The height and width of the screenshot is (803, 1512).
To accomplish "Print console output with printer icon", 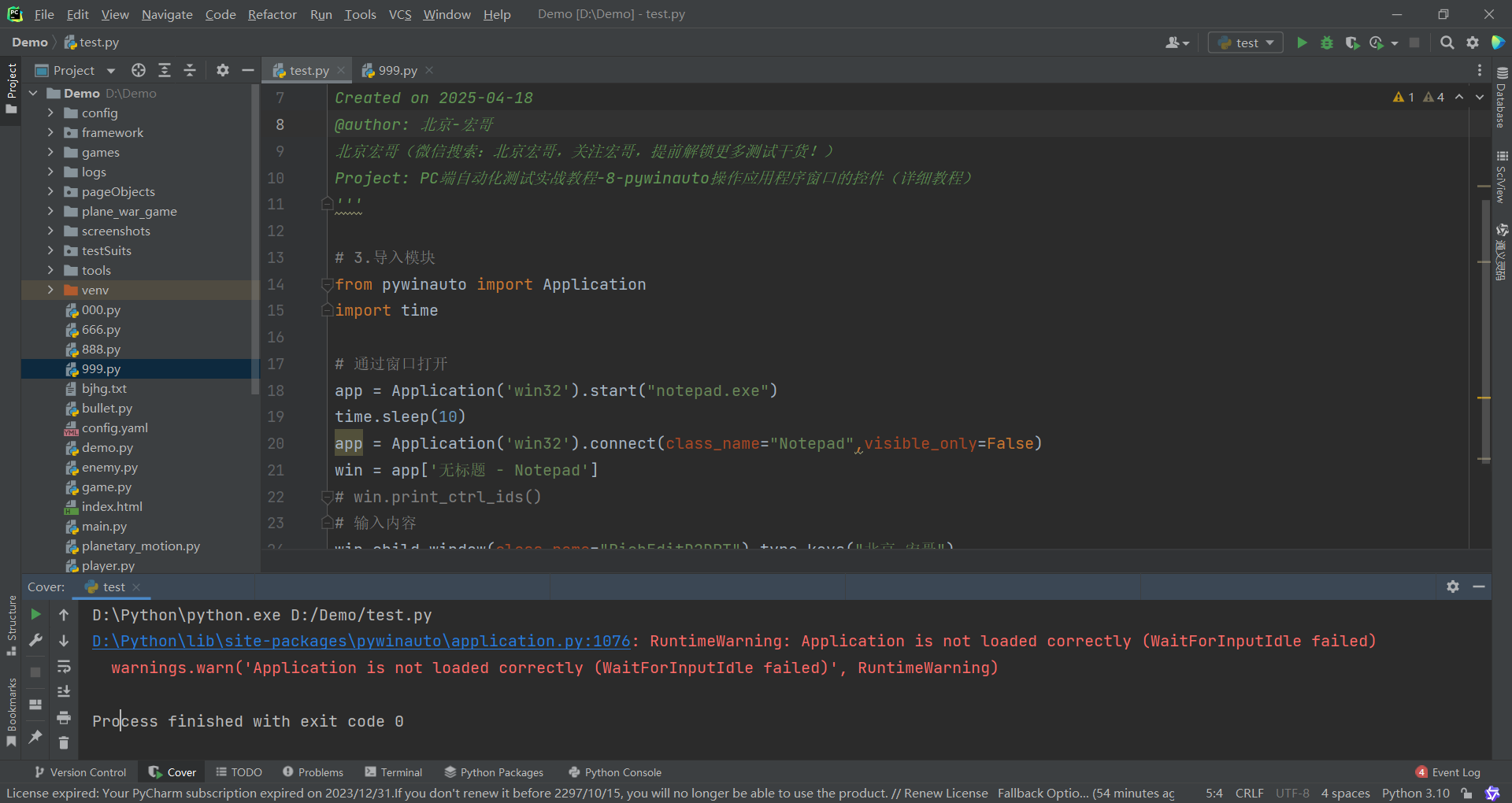I will coord(64,717).
